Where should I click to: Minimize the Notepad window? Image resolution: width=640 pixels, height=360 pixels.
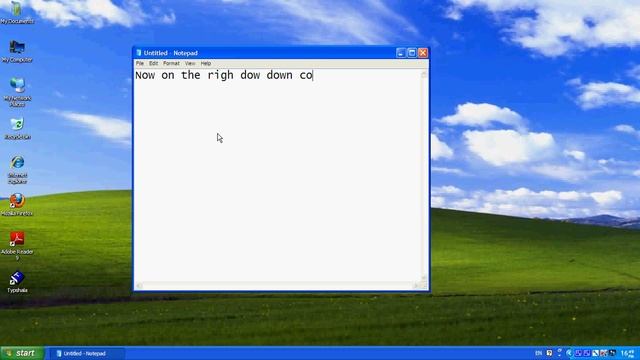pos(401,53)
